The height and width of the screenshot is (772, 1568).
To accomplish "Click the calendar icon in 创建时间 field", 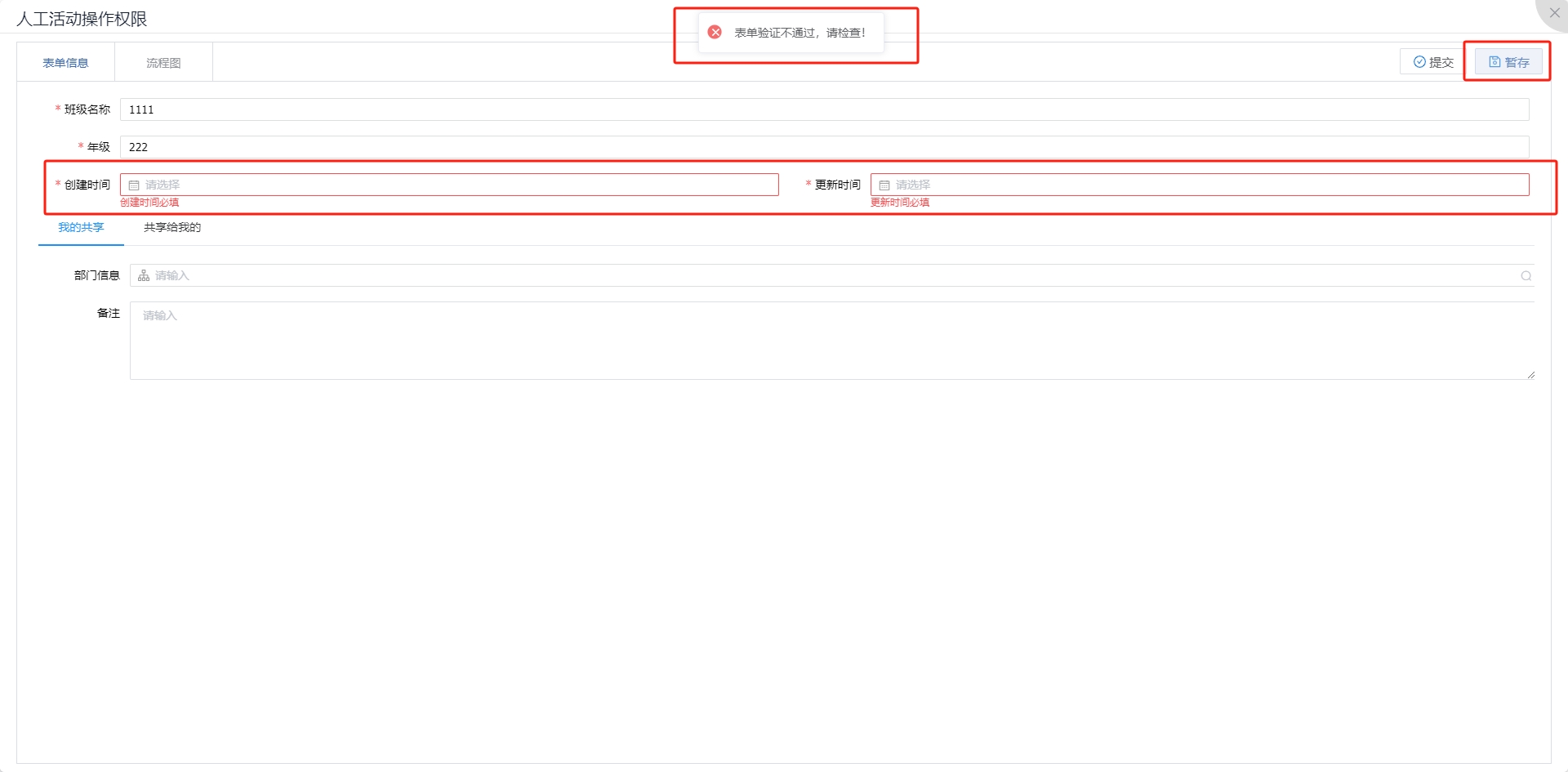I will tap(134, 185).
